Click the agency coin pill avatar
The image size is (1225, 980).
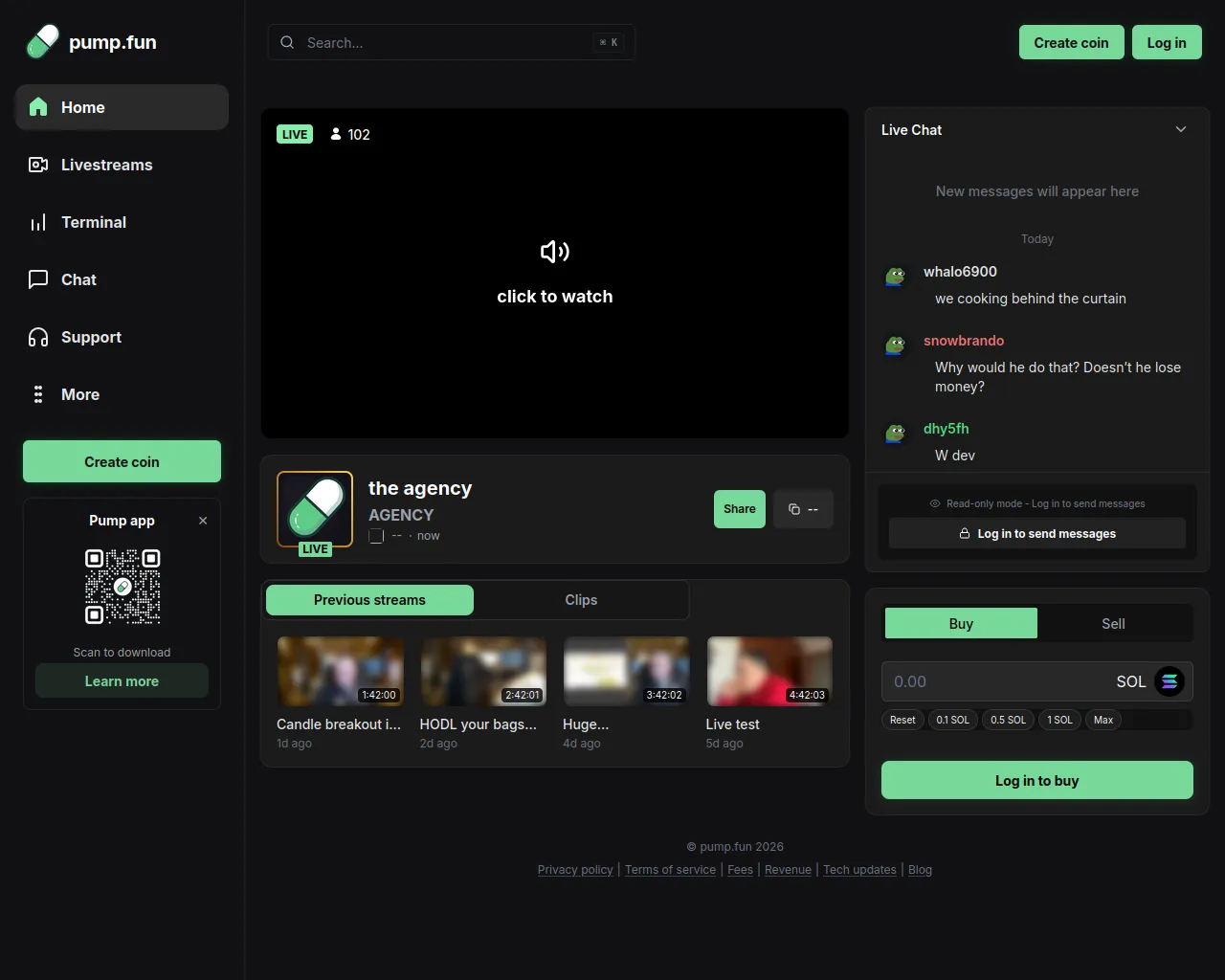[315, 509]
